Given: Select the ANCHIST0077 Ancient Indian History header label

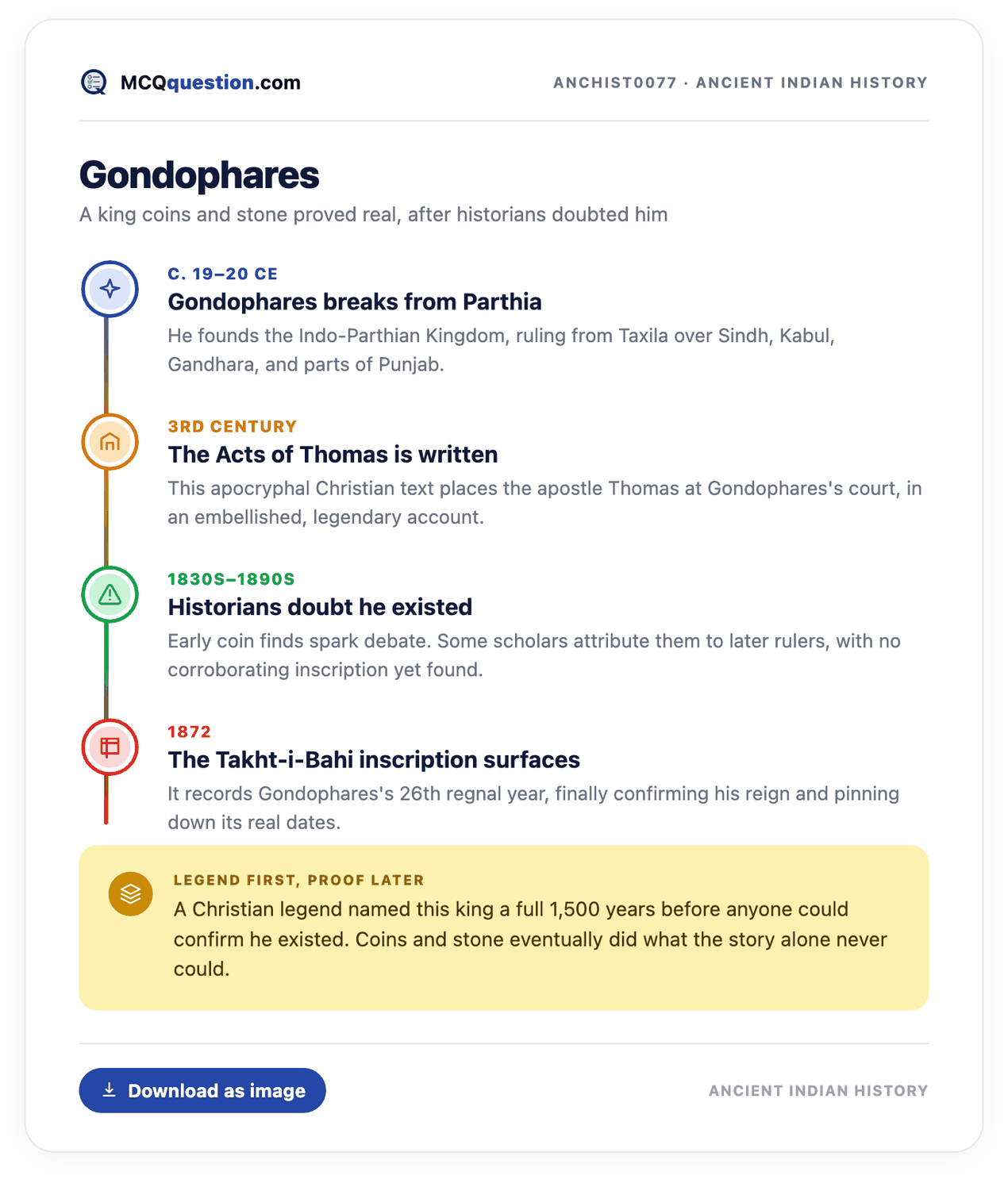Looking at the screenshot, I should click(741, 83).
